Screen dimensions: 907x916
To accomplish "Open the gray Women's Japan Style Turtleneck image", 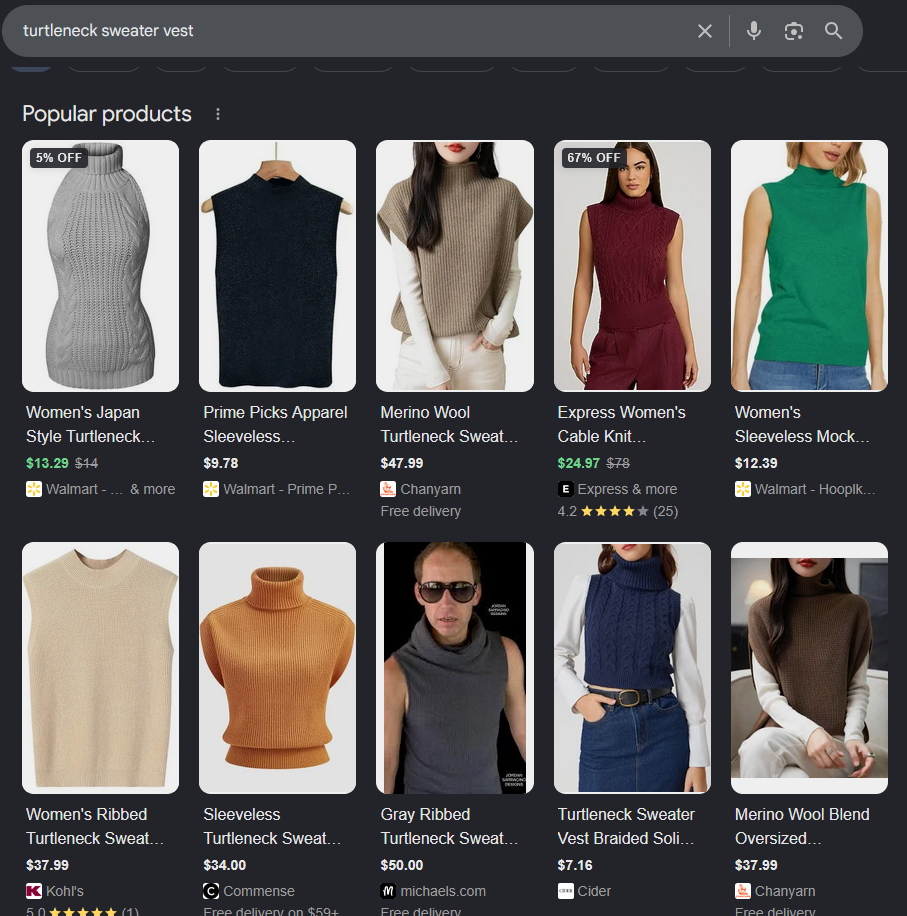I will [x=100, y=266].
